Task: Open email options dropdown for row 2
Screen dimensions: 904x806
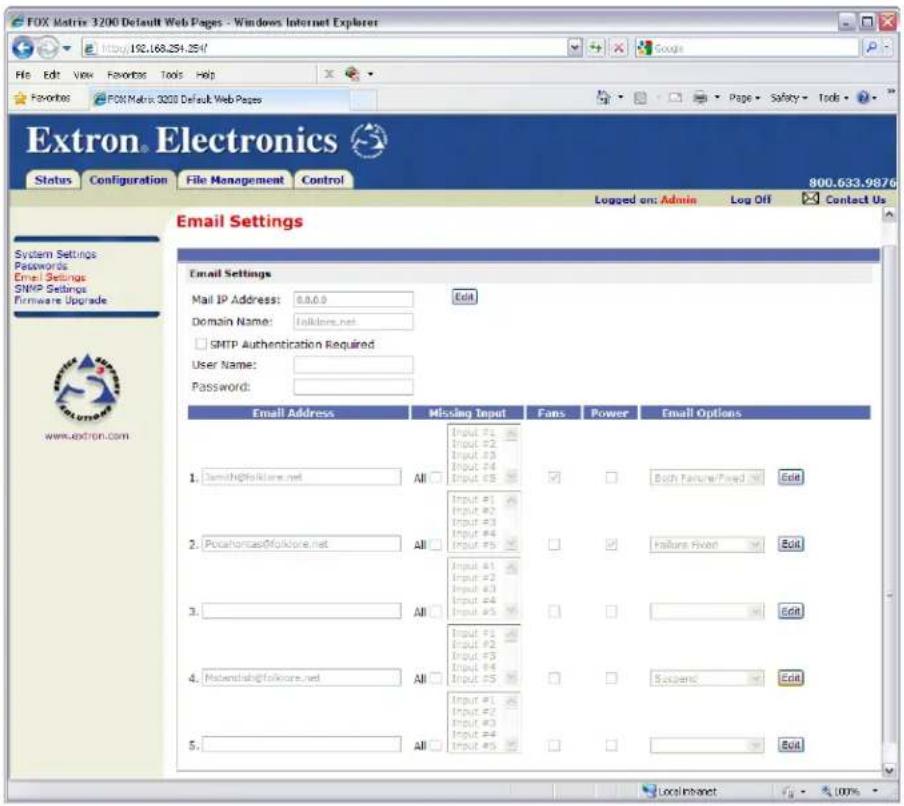Action: coord(707,544)
